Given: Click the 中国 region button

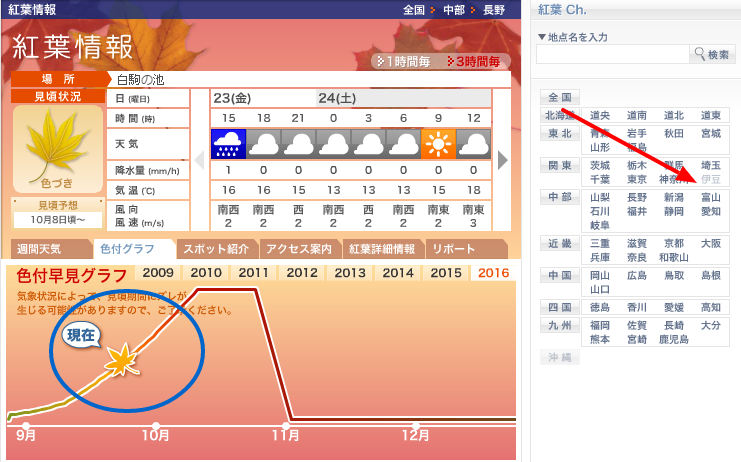Looking at the screenshot, I should click(560, 275).
